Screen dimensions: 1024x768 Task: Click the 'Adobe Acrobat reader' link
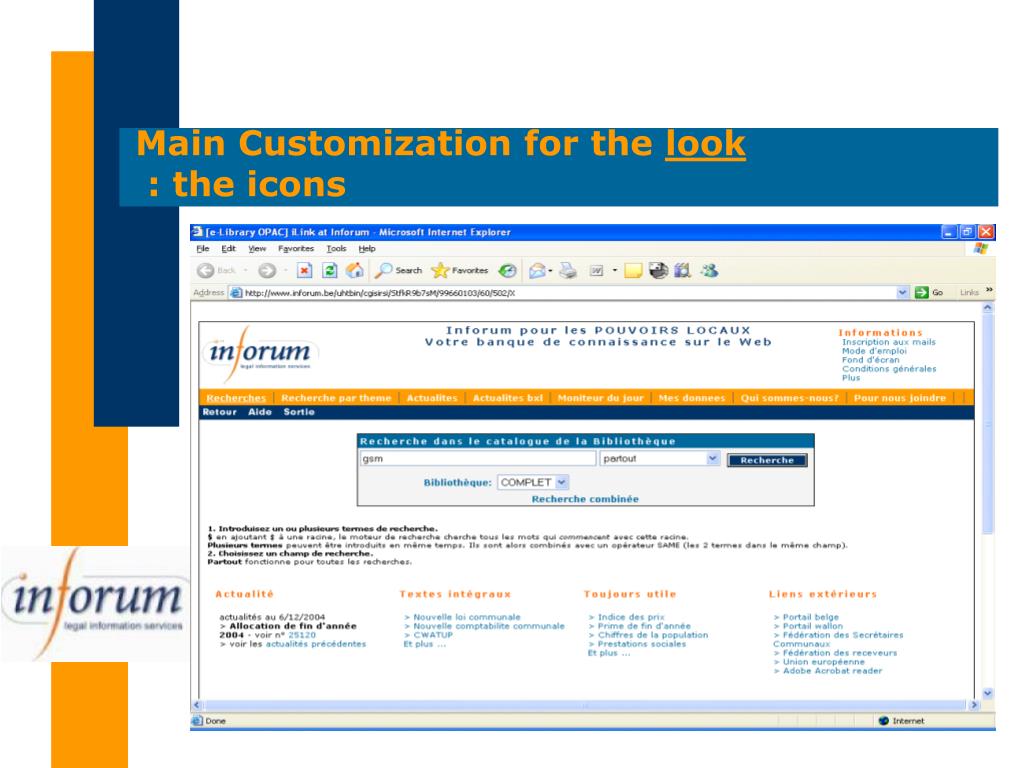click(x=832, y=671)
